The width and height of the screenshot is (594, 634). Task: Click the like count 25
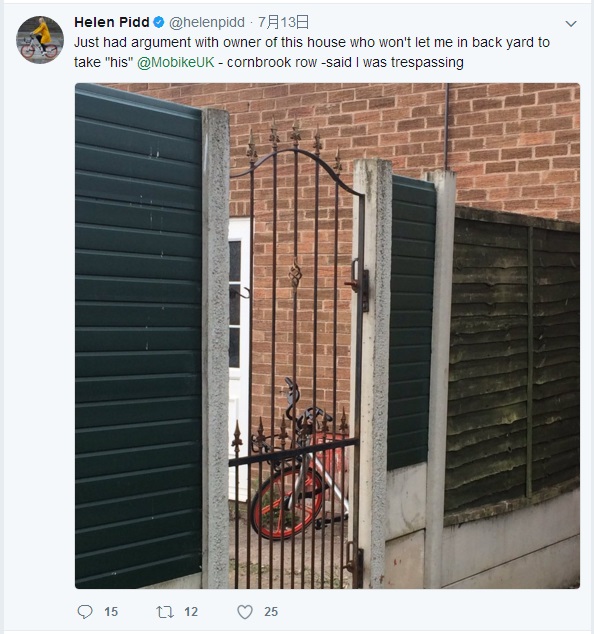(271, 612)
